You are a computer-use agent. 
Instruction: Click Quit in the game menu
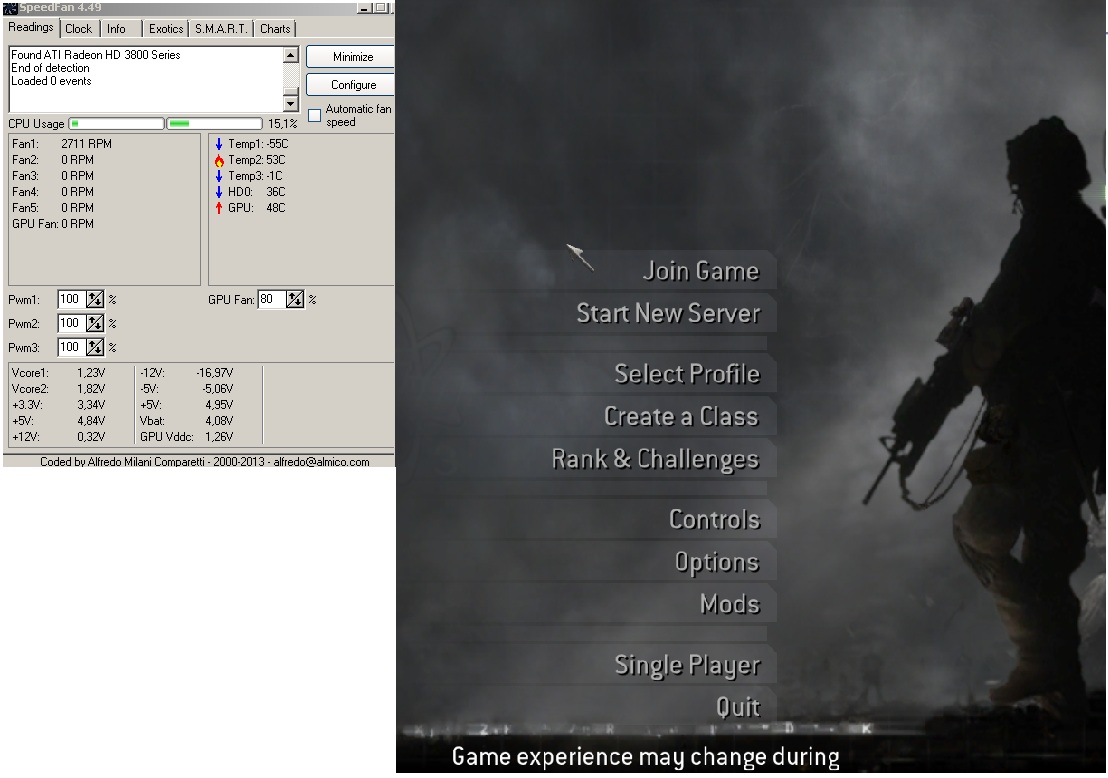738,707
